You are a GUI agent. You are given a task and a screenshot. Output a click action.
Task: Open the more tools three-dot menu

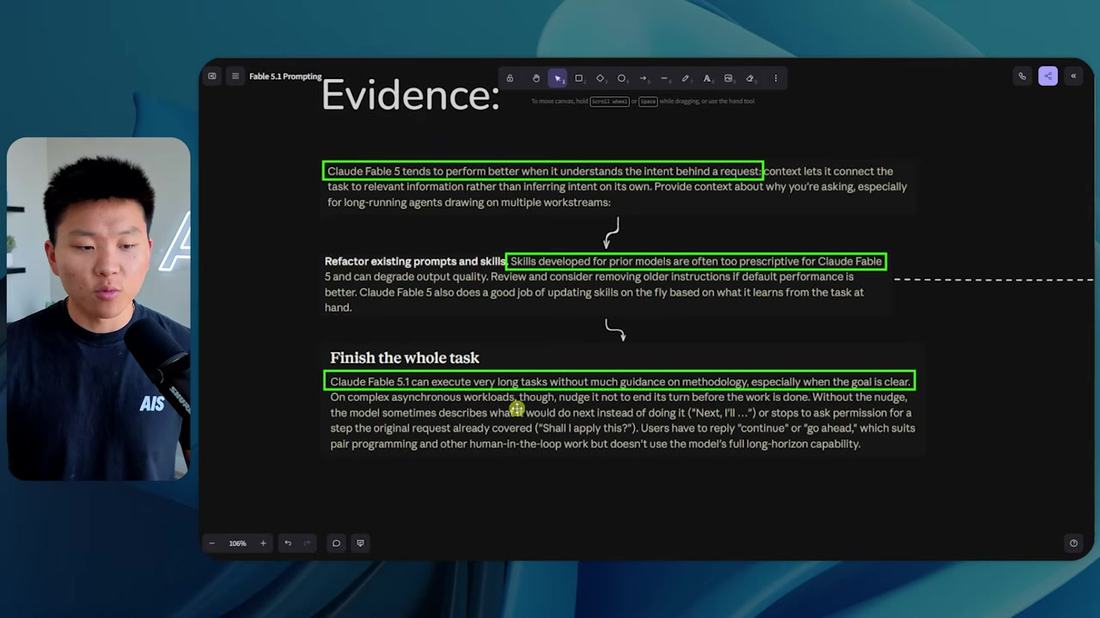pyautogui.click(x=776, y=79)
